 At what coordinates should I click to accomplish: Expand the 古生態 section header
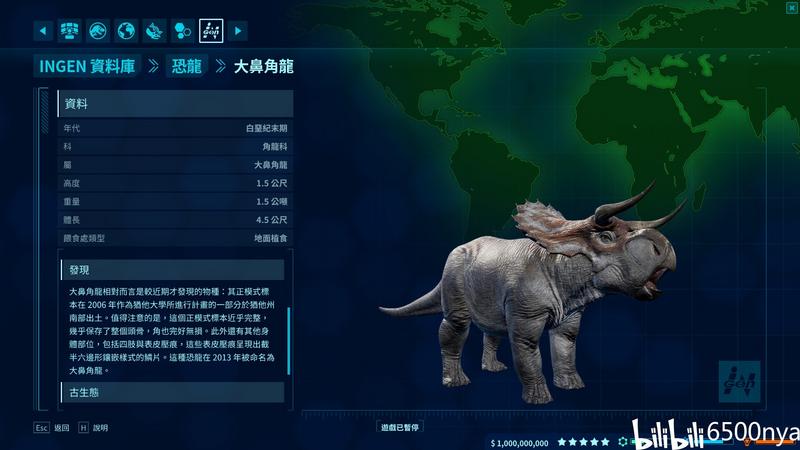[x=172, y=392]
